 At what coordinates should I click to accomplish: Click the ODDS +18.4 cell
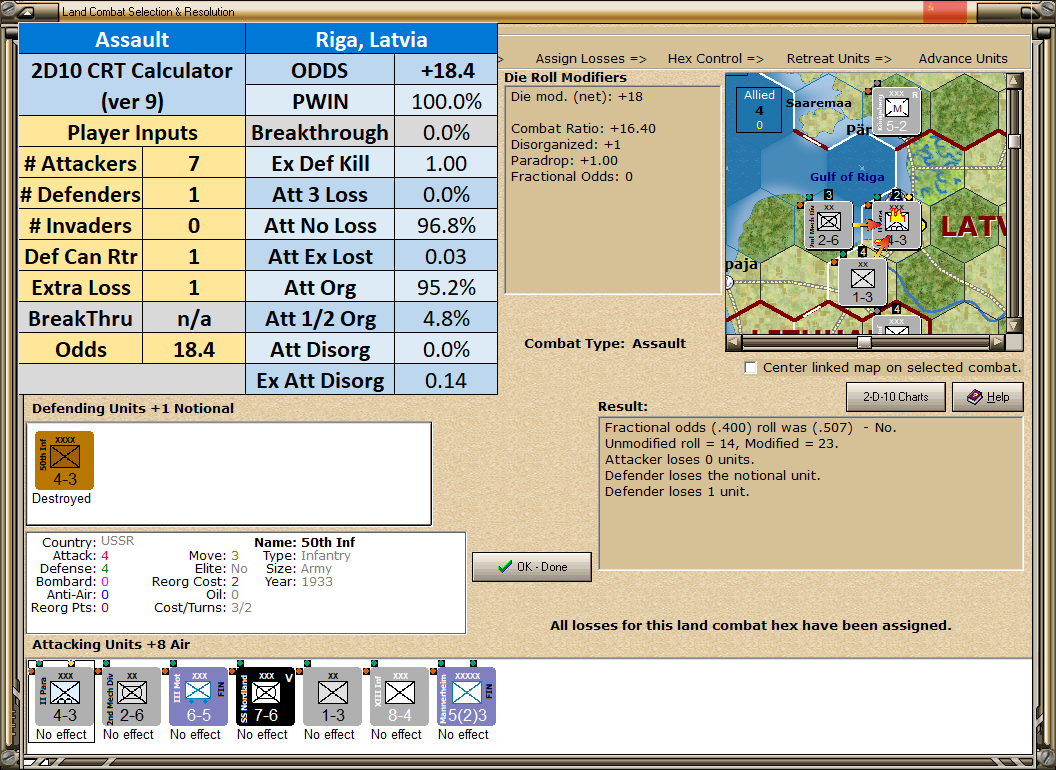click(x=446, y=71)
